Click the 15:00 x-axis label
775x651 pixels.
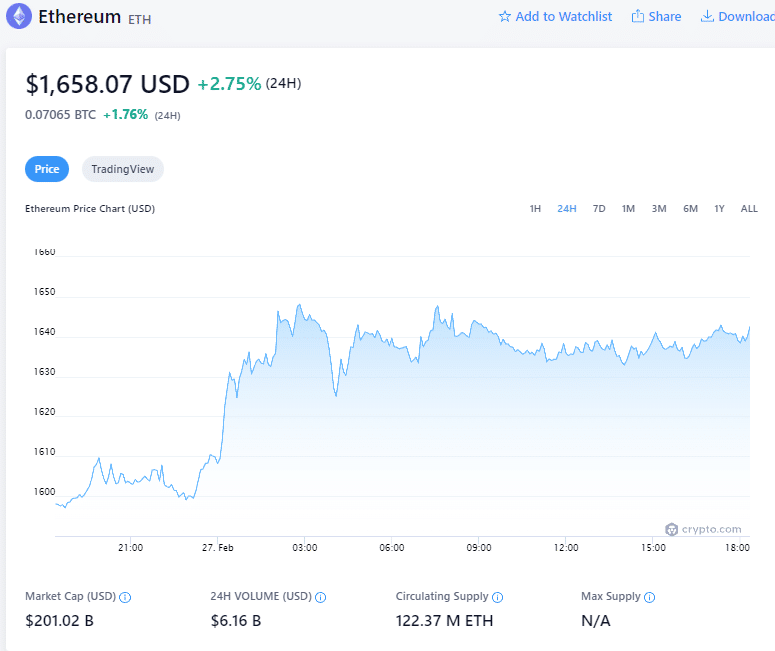653,548
